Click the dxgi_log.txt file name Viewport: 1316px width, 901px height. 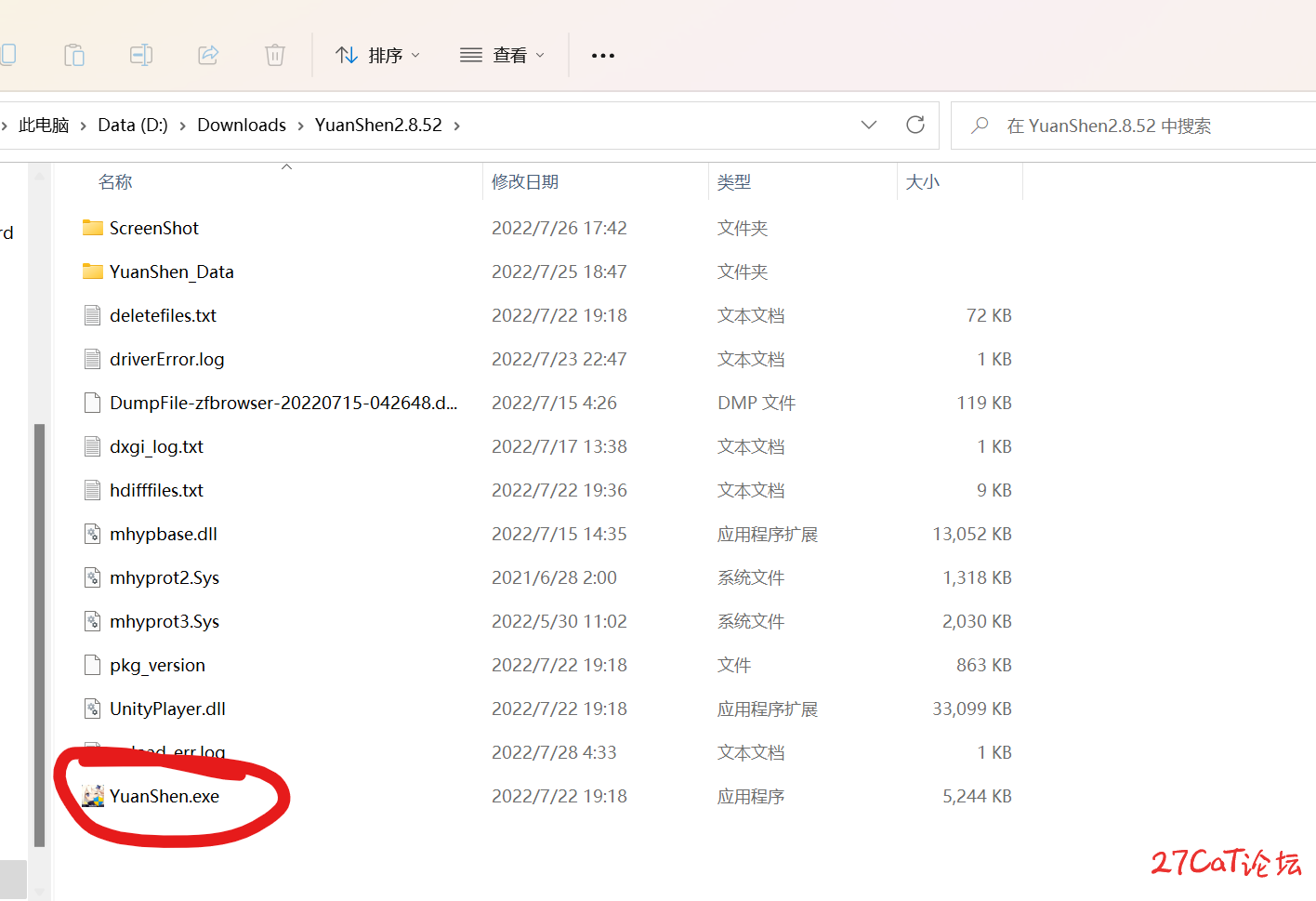pyautogui.click(x=157, y=446)
